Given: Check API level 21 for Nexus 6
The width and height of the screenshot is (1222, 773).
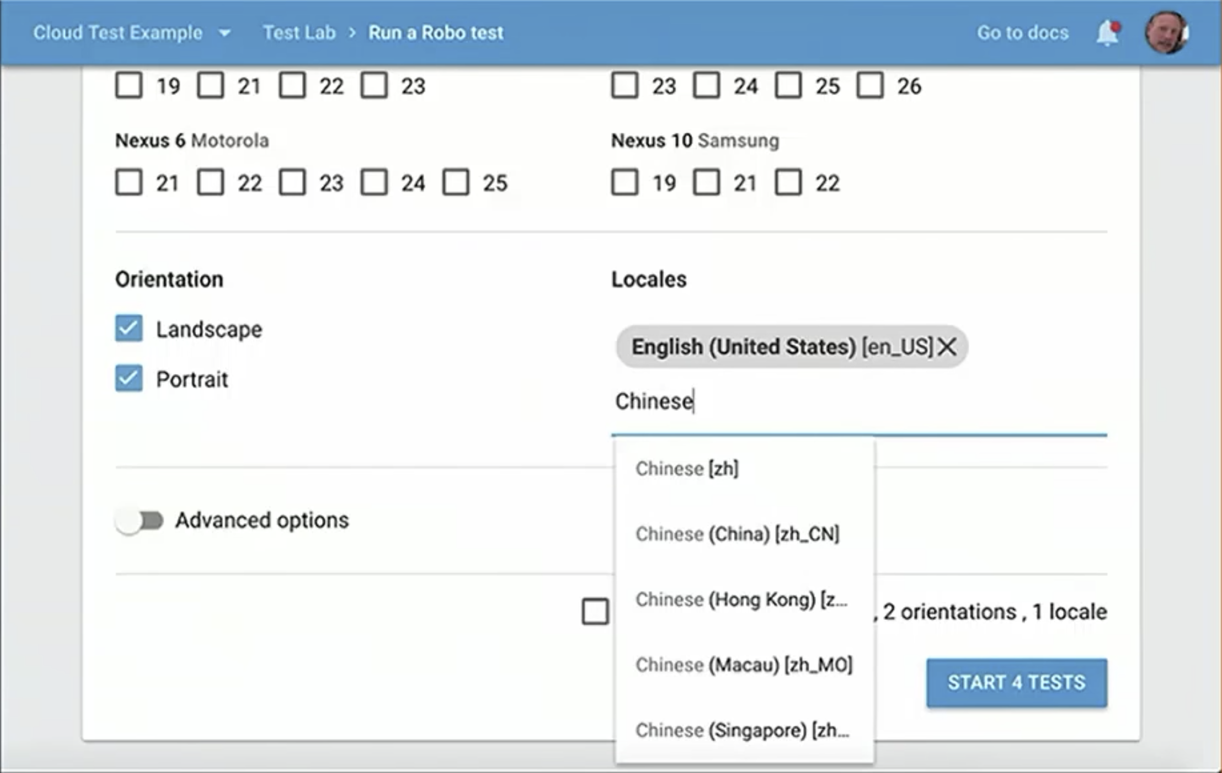Looking at the screenshot, I should coord(128,182).
